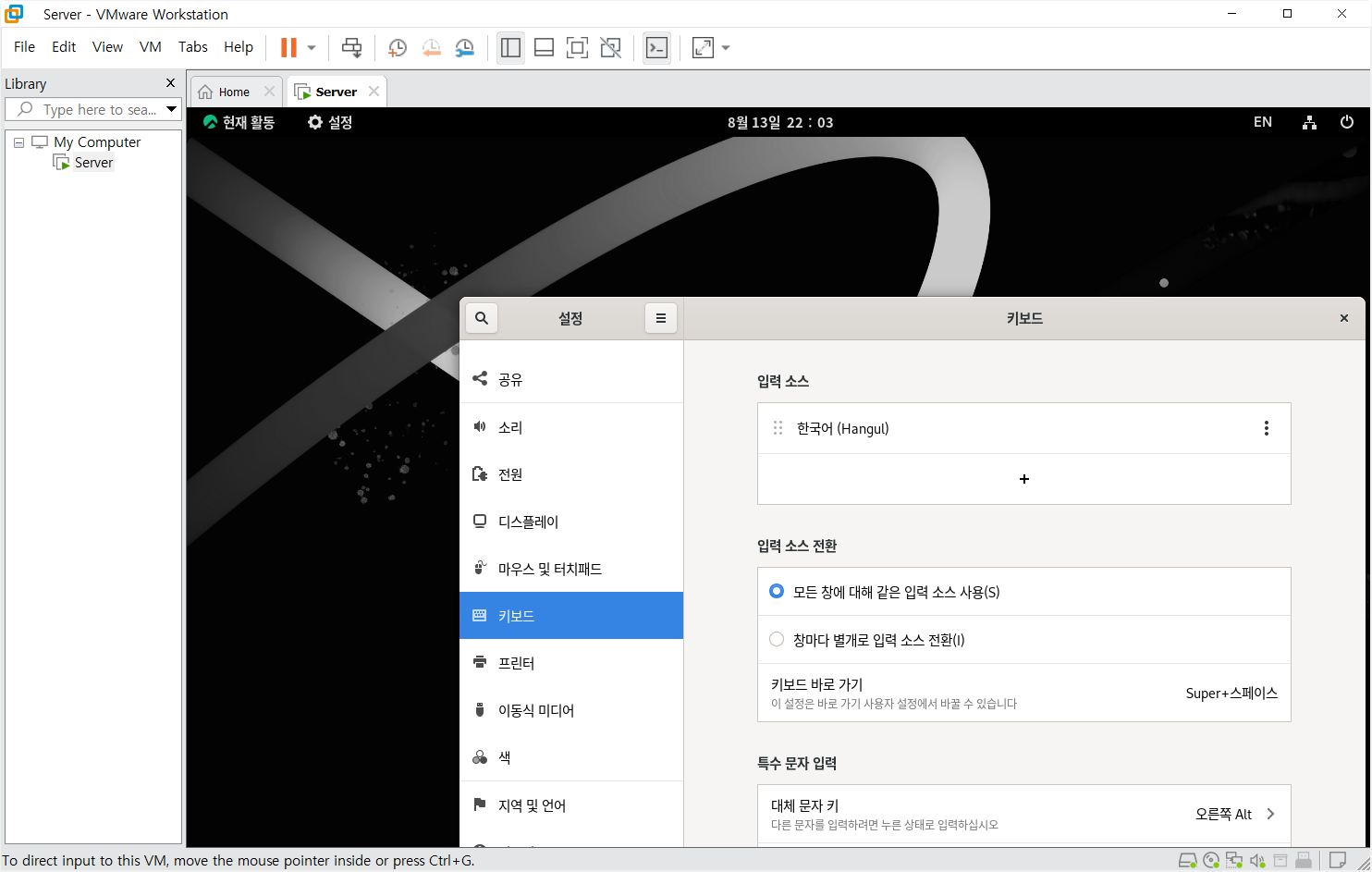The image size is (1372, 872).
Task: Open the Tabs menu
Action: (x=193, y=46)
